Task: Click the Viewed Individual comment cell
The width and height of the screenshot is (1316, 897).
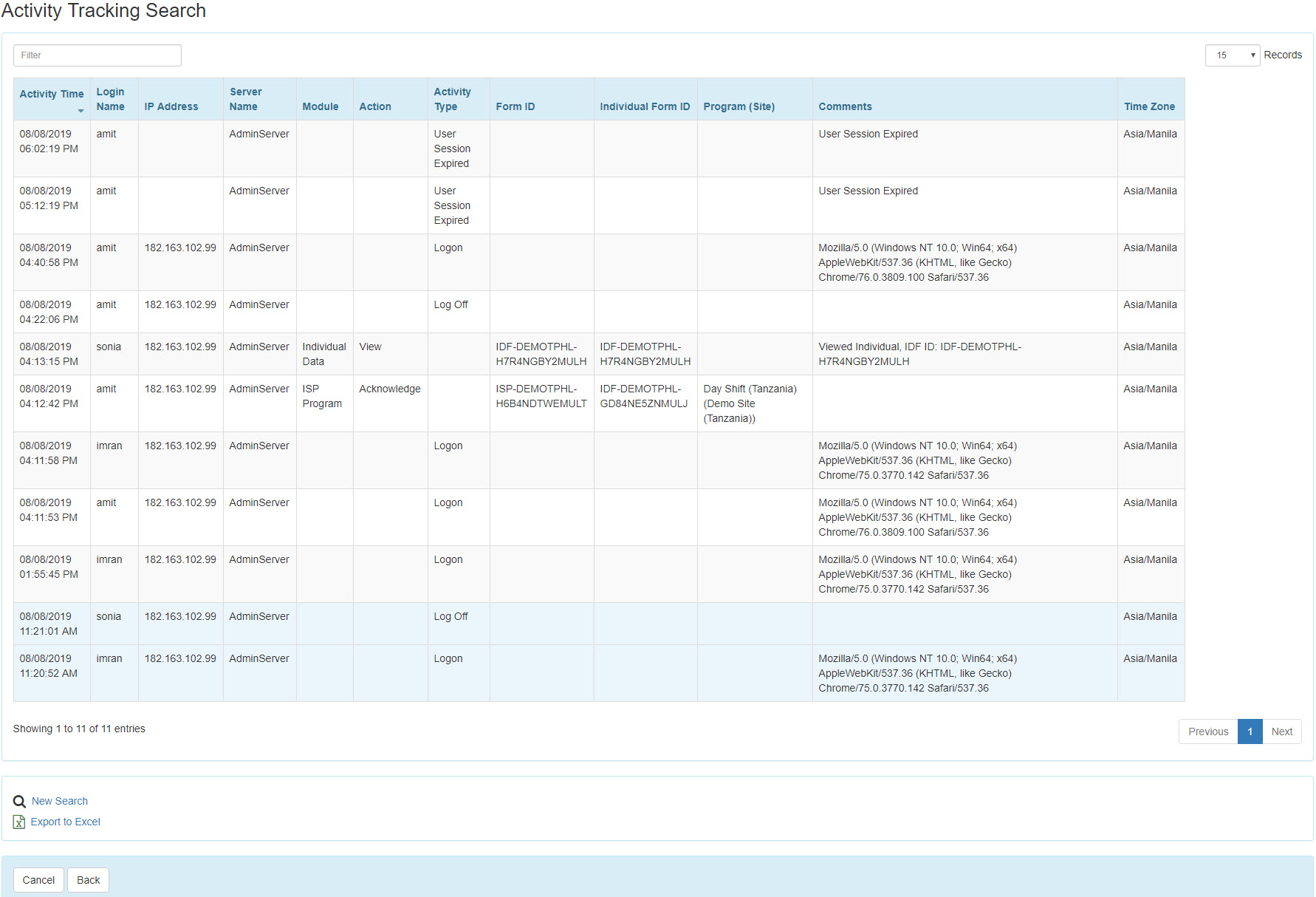Action: point(965,354)
